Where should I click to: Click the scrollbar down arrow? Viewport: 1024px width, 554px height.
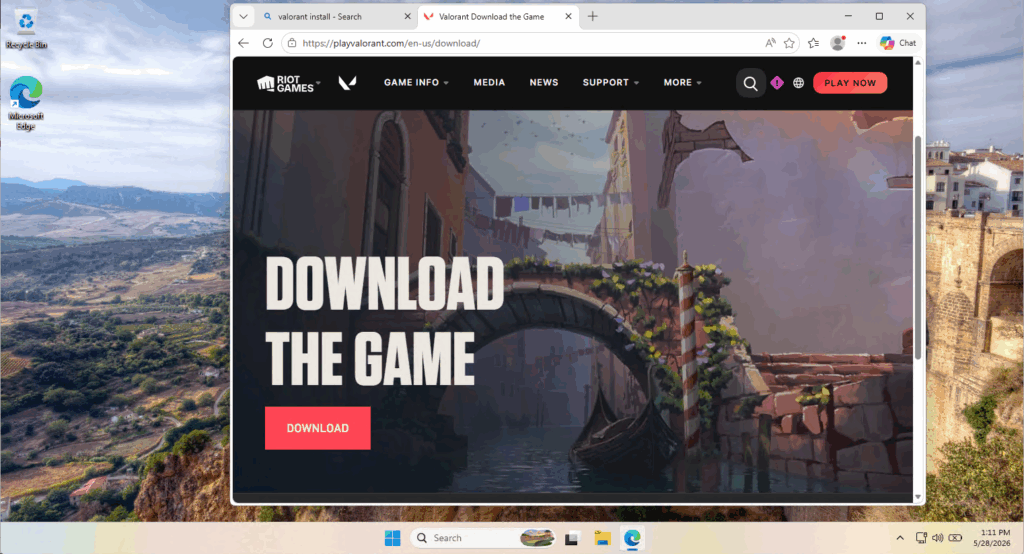[918, 497]
